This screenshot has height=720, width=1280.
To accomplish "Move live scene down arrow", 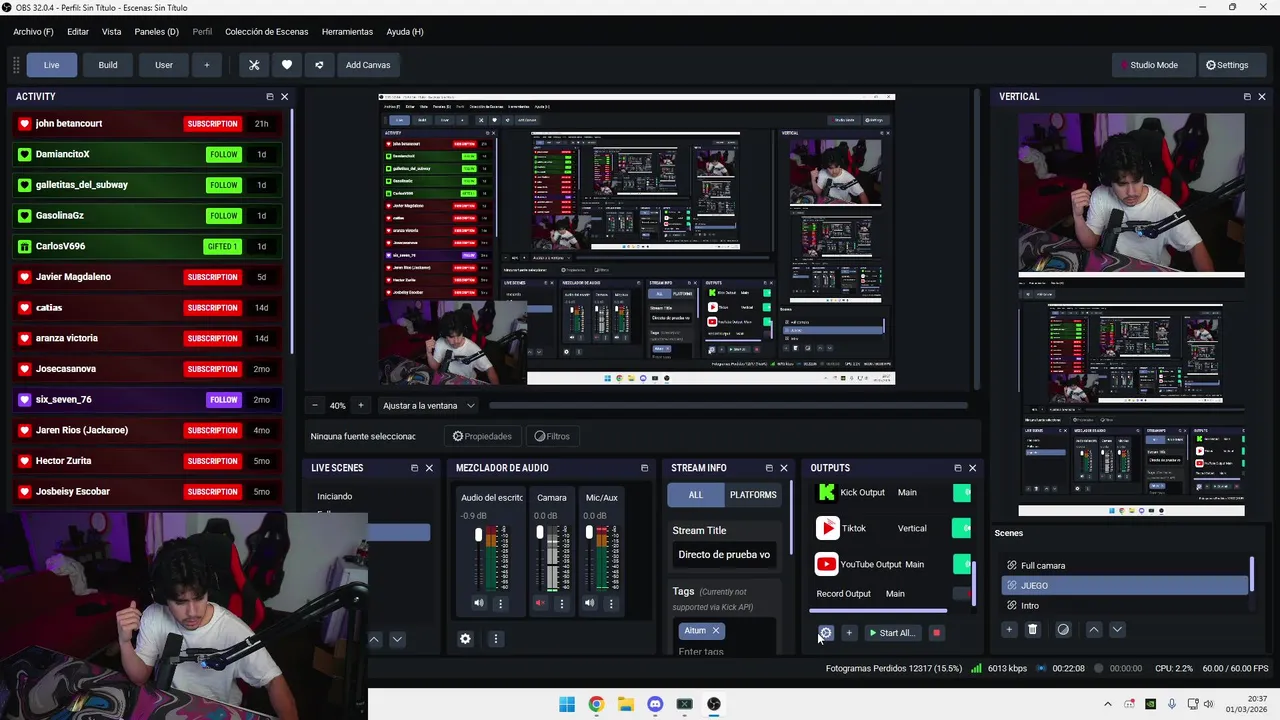I will pyautogui.click(x=397, y=639).
